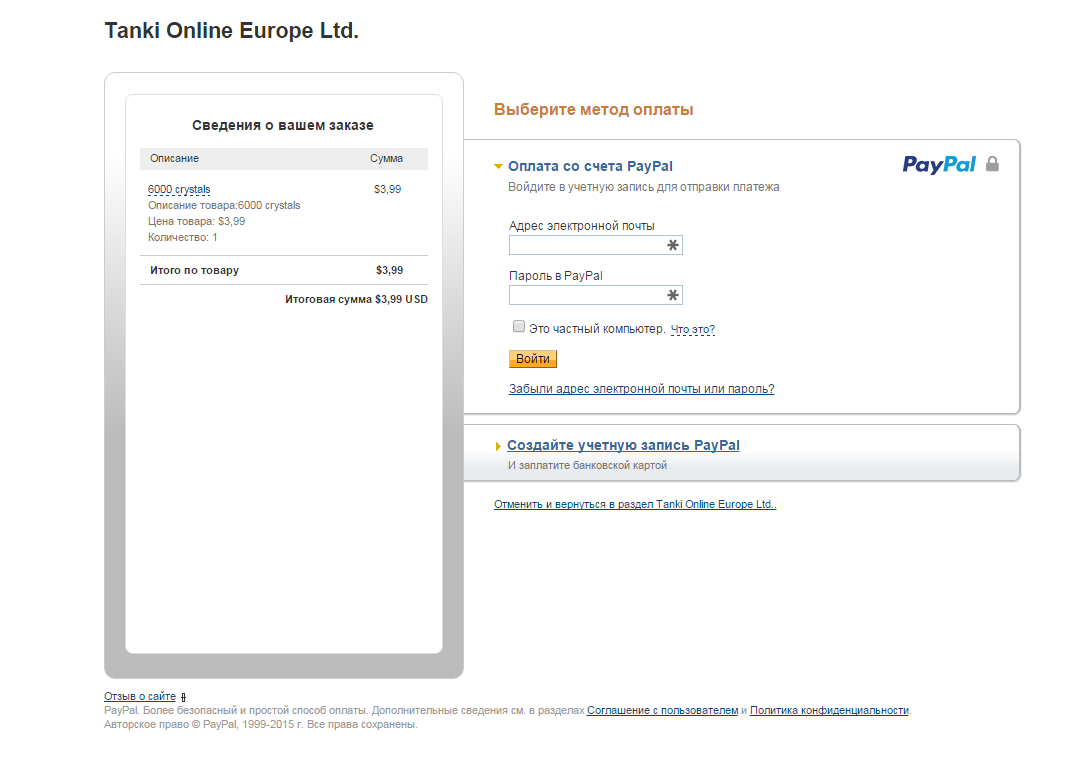Open Забыли адрес электронной почты или пароль link

click(x=641, y=389)
